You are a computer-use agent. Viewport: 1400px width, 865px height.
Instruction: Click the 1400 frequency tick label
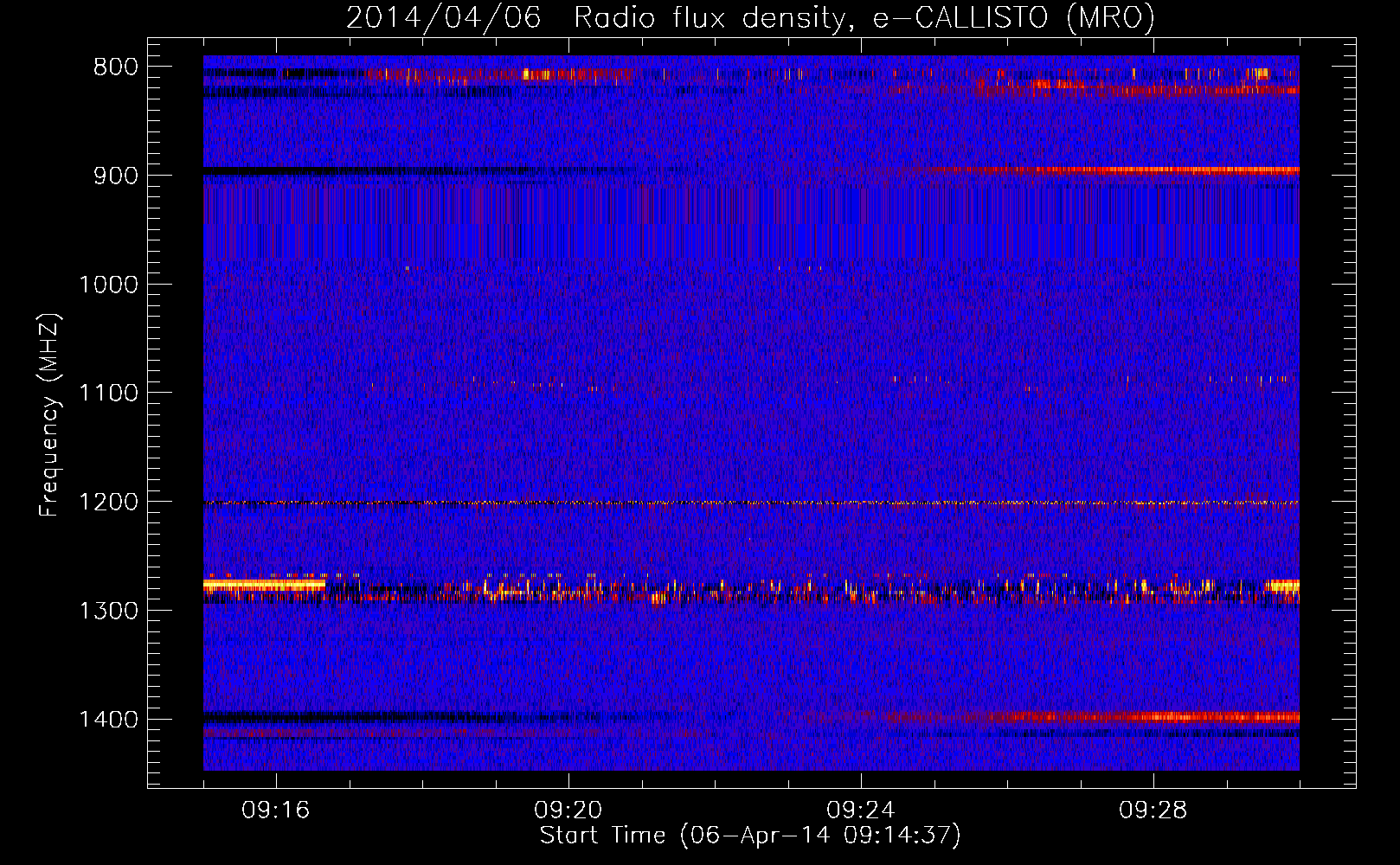(109, 720)
